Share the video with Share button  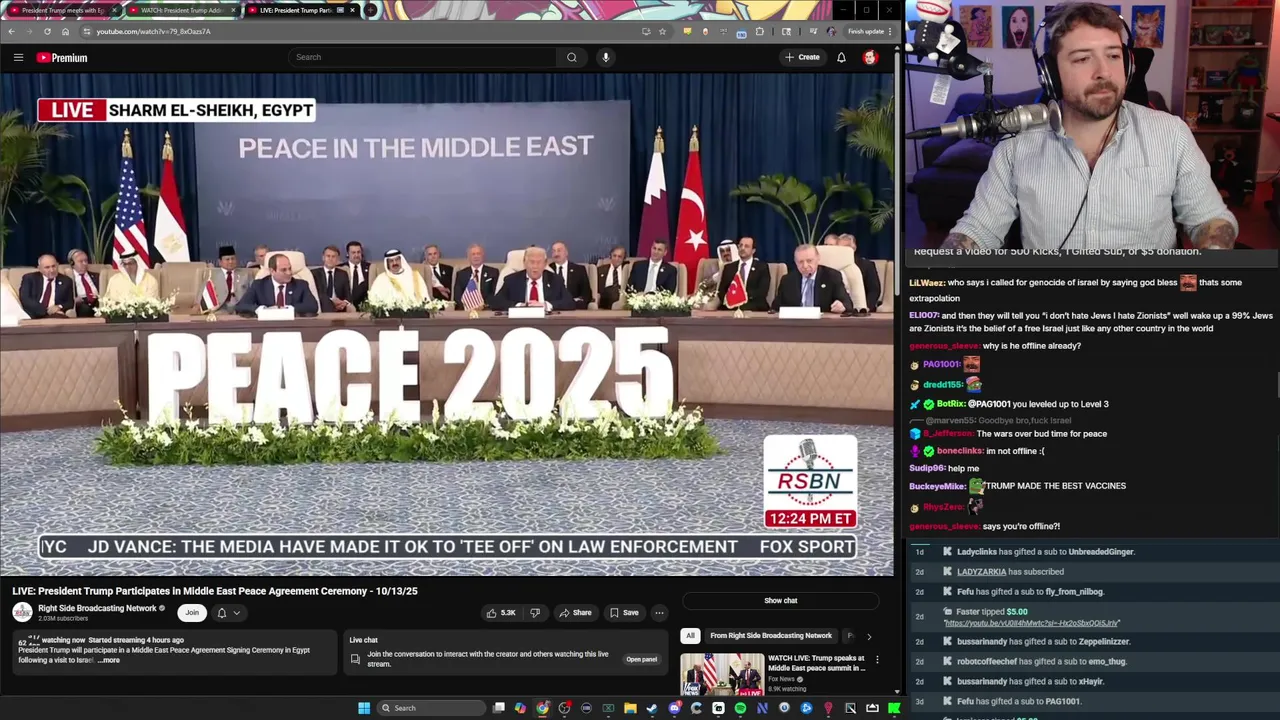coord(575,613)
